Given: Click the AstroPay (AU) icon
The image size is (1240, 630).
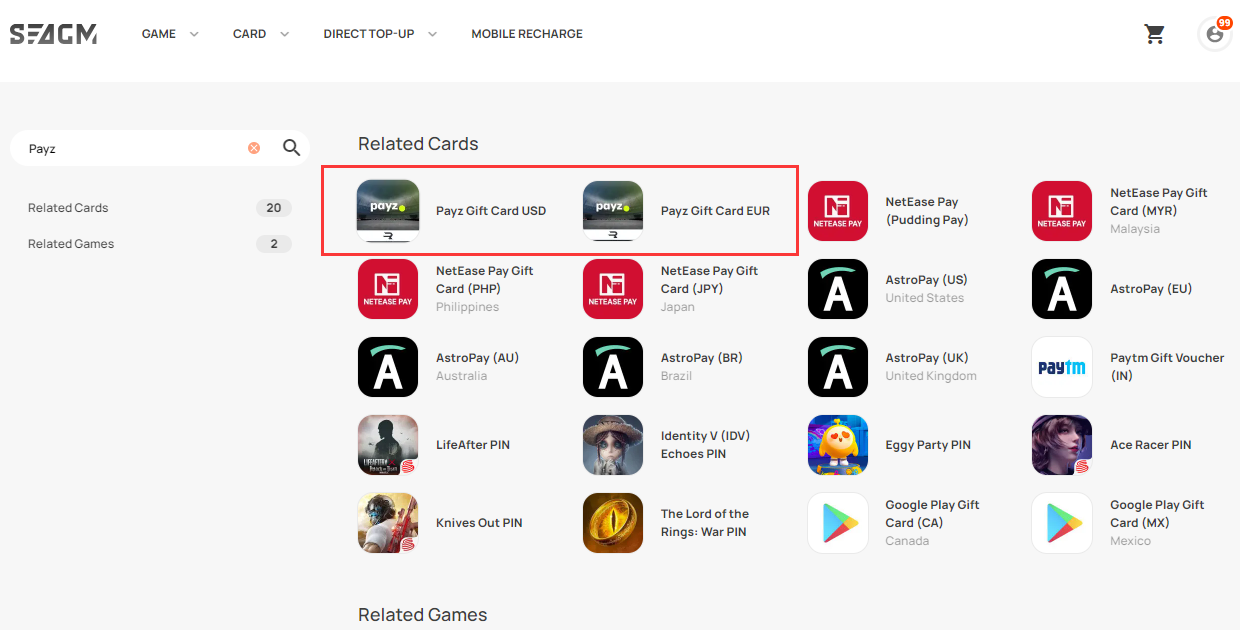Looking at the screenshot, I should (388, 367).
